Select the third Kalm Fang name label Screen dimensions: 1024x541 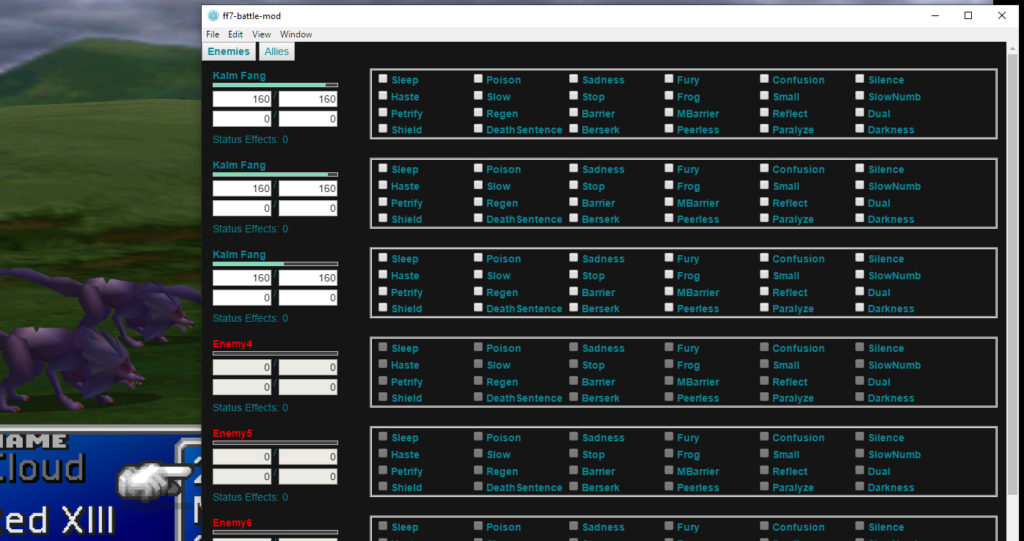coord(239,255)
